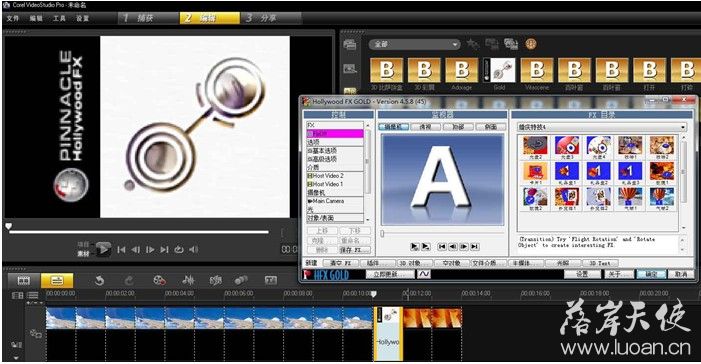Image resolution: width=701 pixels, height=364 pixels.
Task: Toggle 素材 (clip) playback mode
Action: 83,253
